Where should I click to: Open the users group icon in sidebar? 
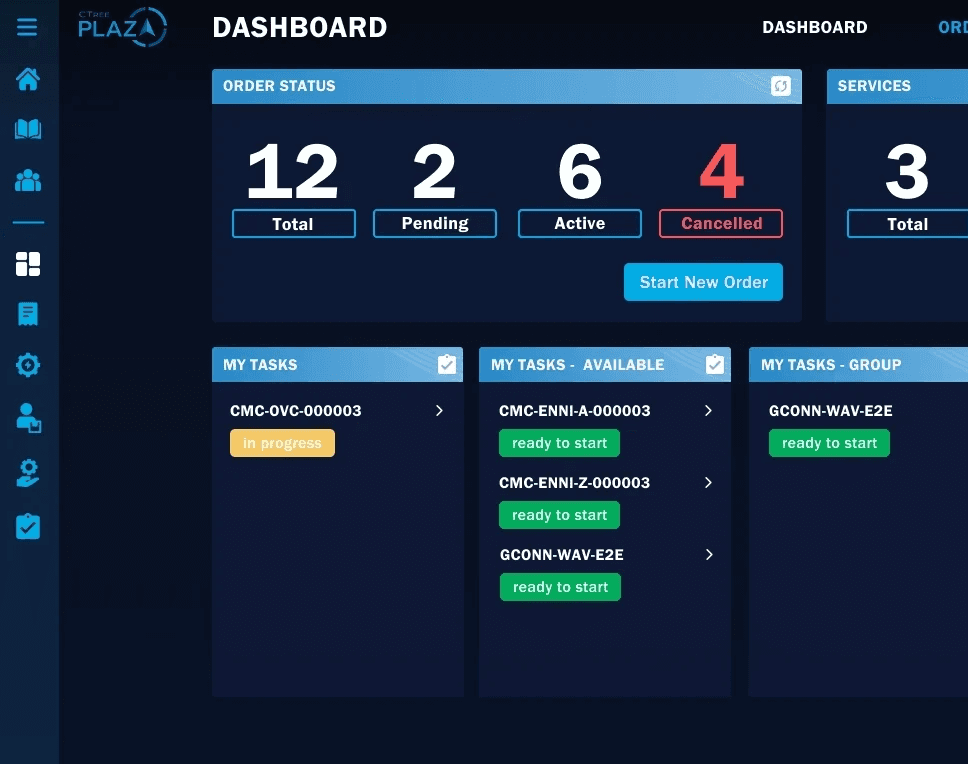coord(28,180)
